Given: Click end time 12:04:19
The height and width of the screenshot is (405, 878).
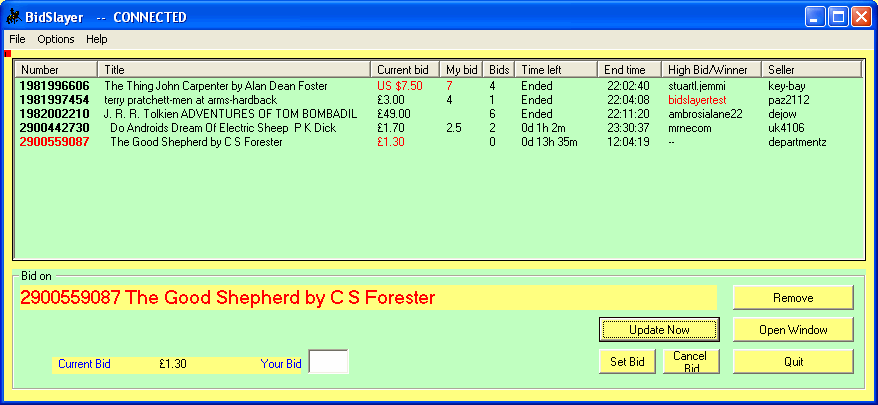Looking at the screenshot, I should [628, 142].
